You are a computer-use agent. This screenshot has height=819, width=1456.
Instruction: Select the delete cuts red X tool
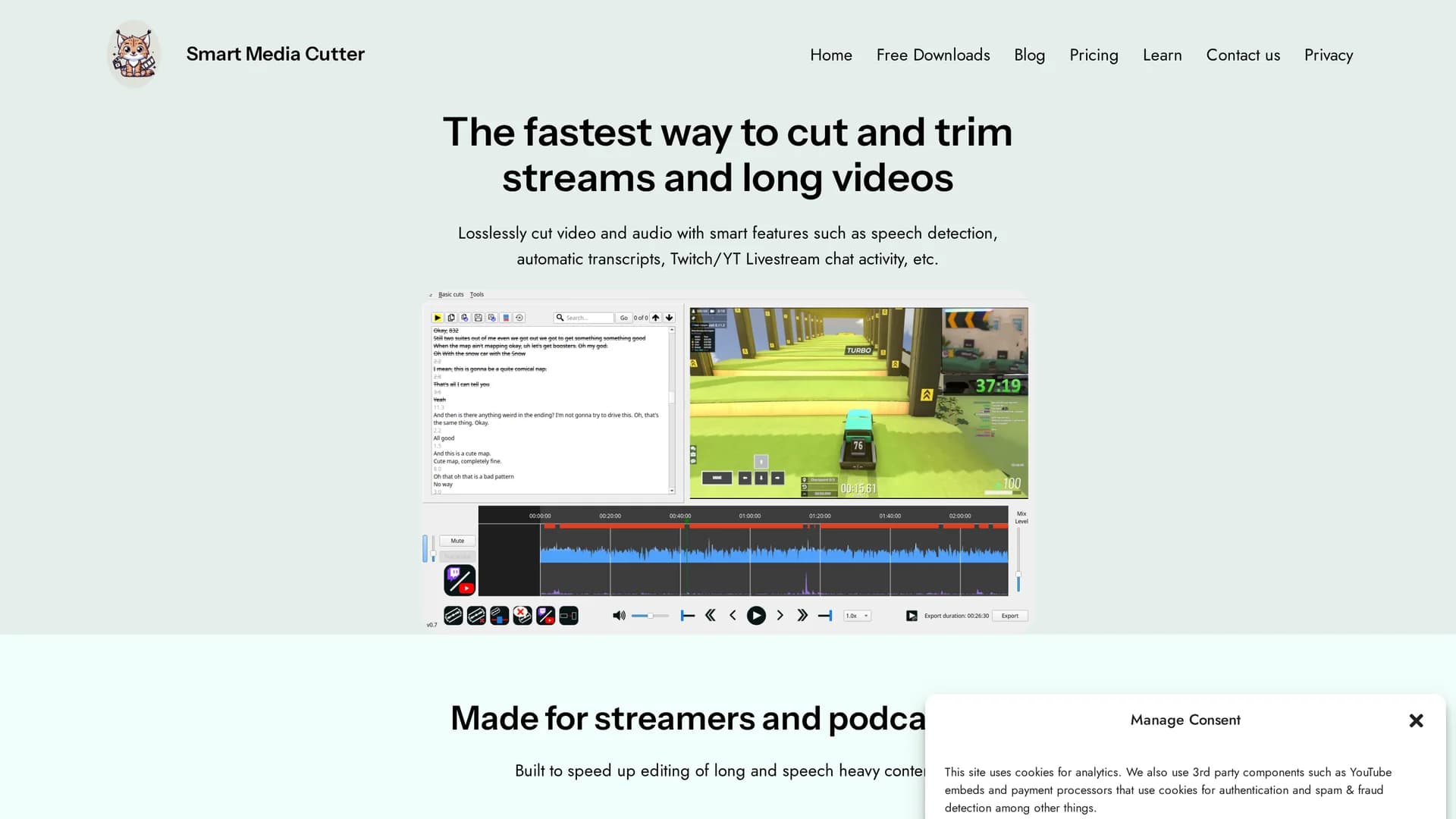coord(522,616)
